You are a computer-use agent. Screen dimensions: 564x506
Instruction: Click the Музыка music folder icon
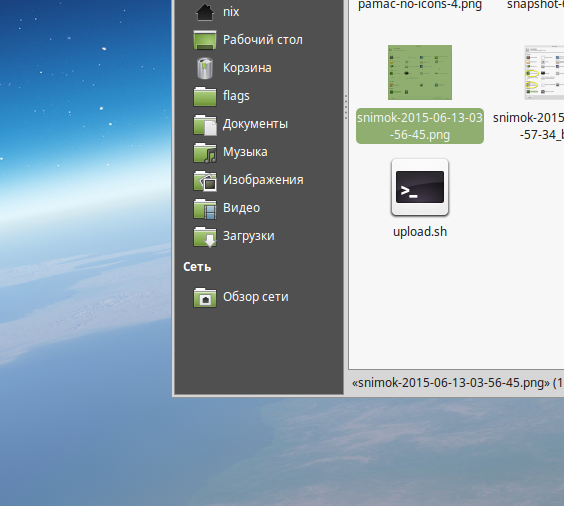pyautogui.click(x=205, y=152)
